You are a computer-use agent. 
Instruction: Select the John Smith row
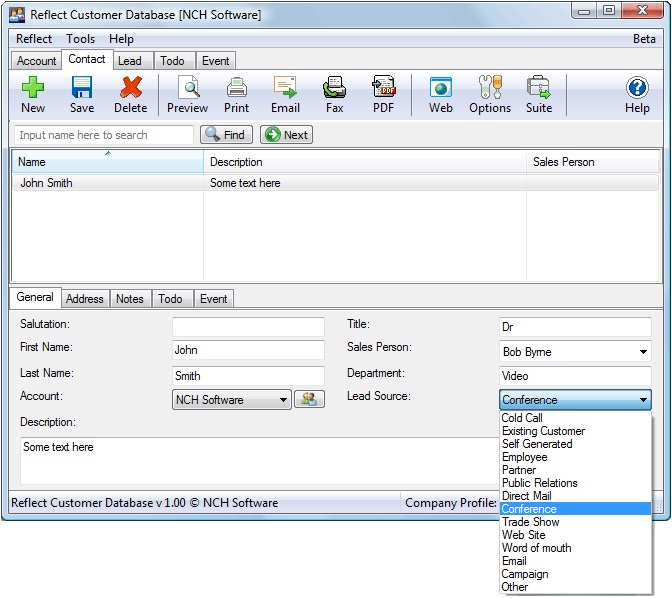click(47, 183)
